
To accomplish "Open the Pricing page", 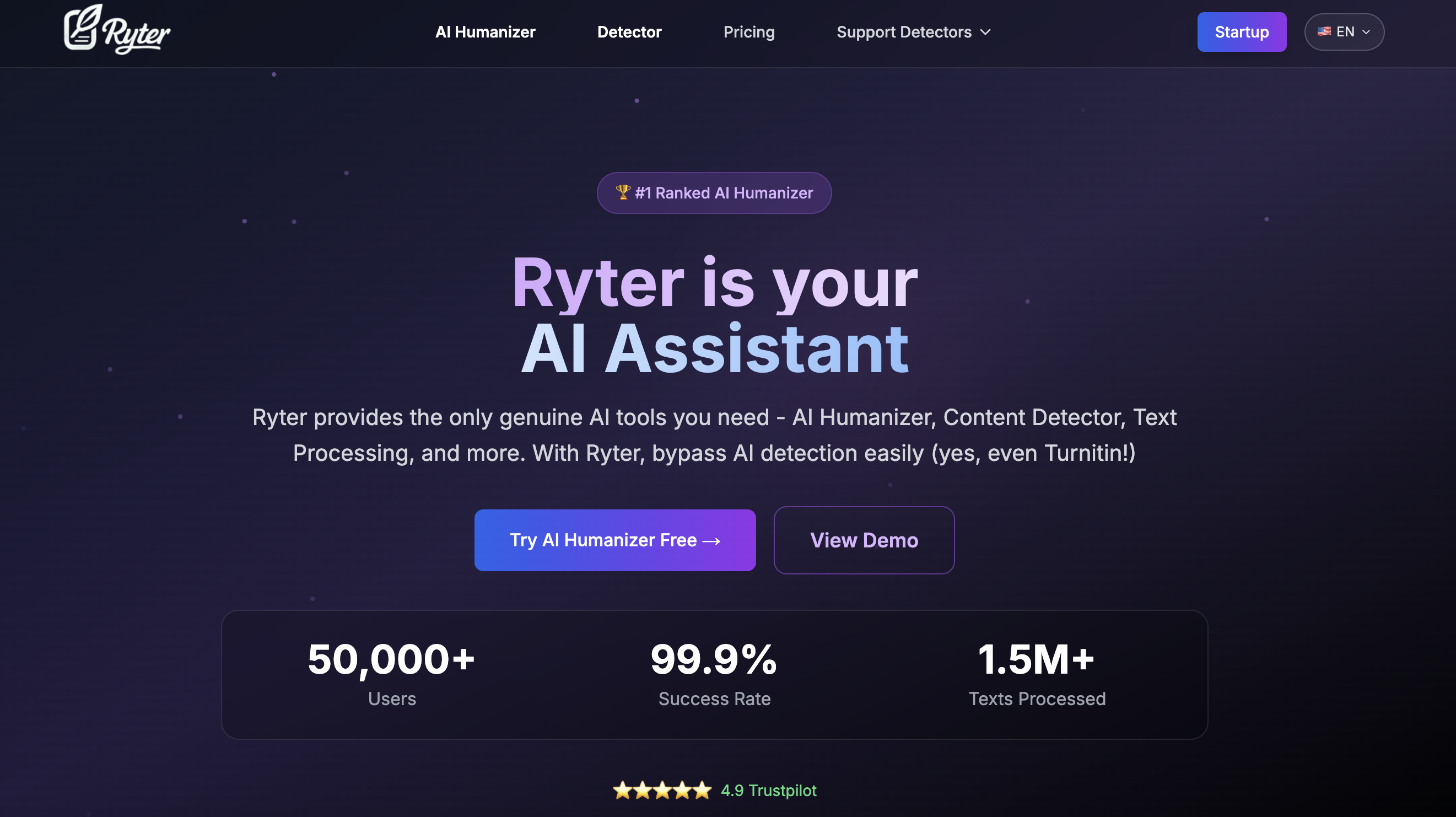I will [x=749, y=31].
